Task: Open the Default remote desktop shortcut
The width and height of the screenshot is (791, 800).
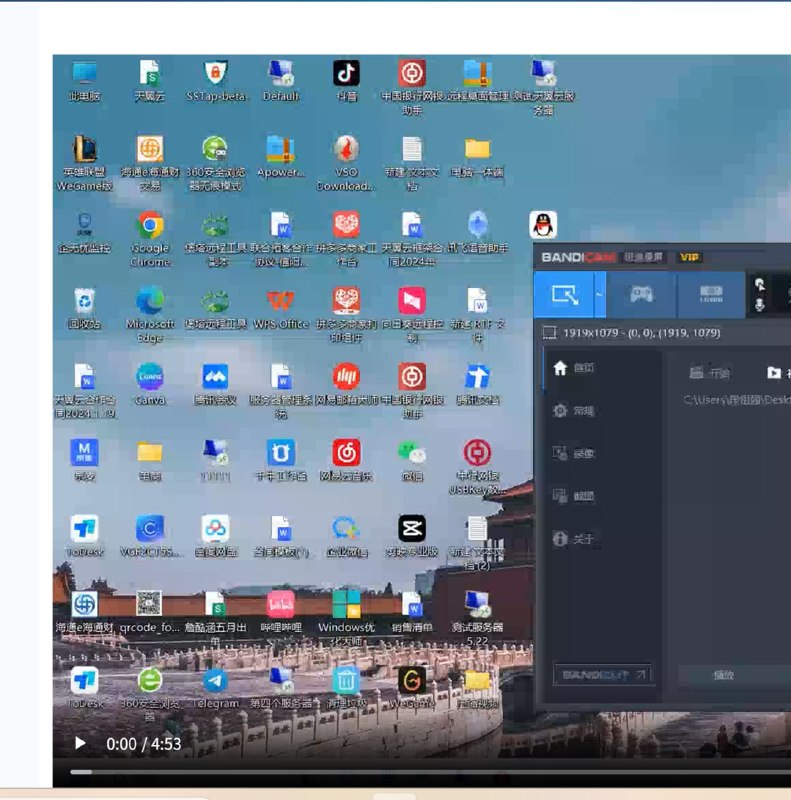Action: [x=281, y=82]
